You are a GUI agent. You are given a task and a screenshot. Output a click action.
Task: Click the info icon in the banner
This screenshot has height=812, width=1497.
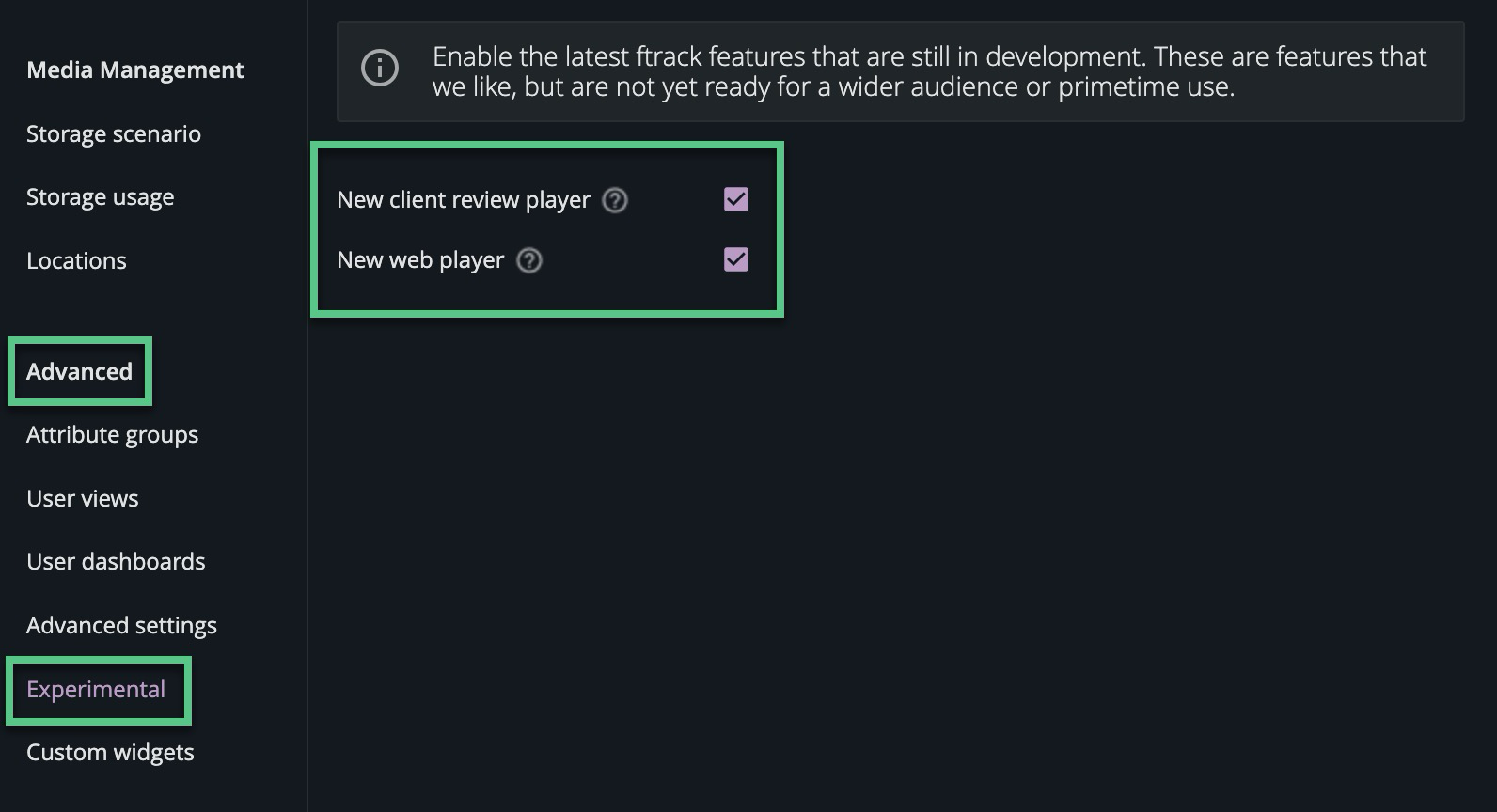[x=380, y=69]
